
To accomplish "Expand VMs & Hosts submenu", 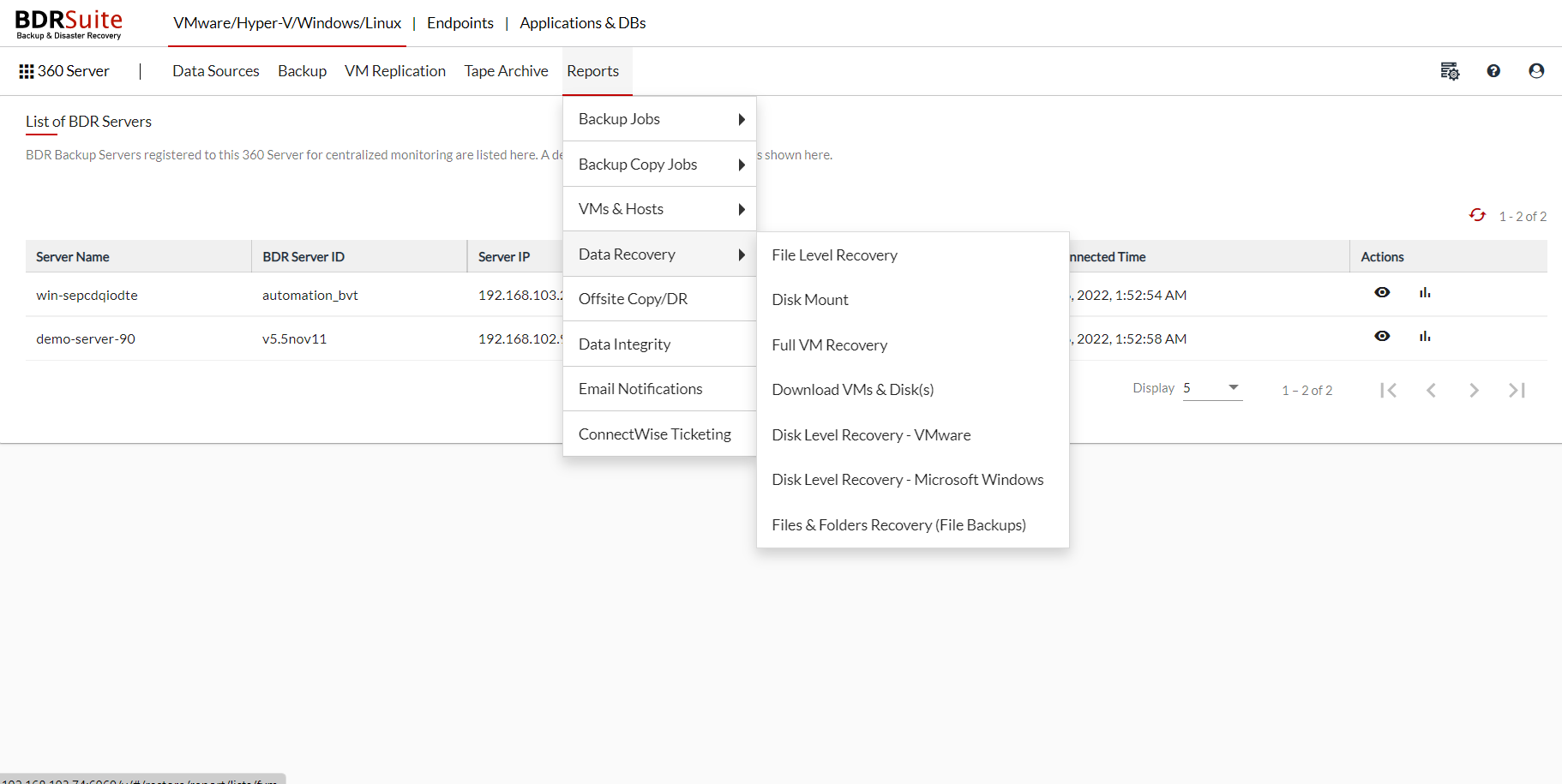I will tap(659, 209).
